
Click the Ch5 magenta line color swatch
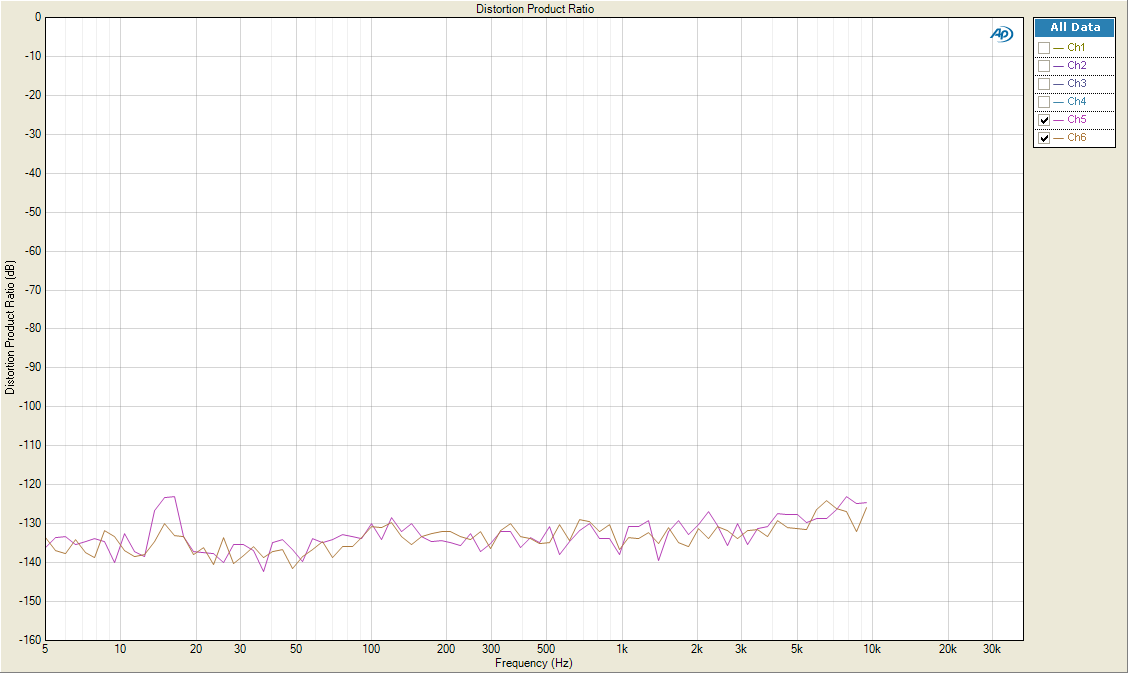point(1058,120)
